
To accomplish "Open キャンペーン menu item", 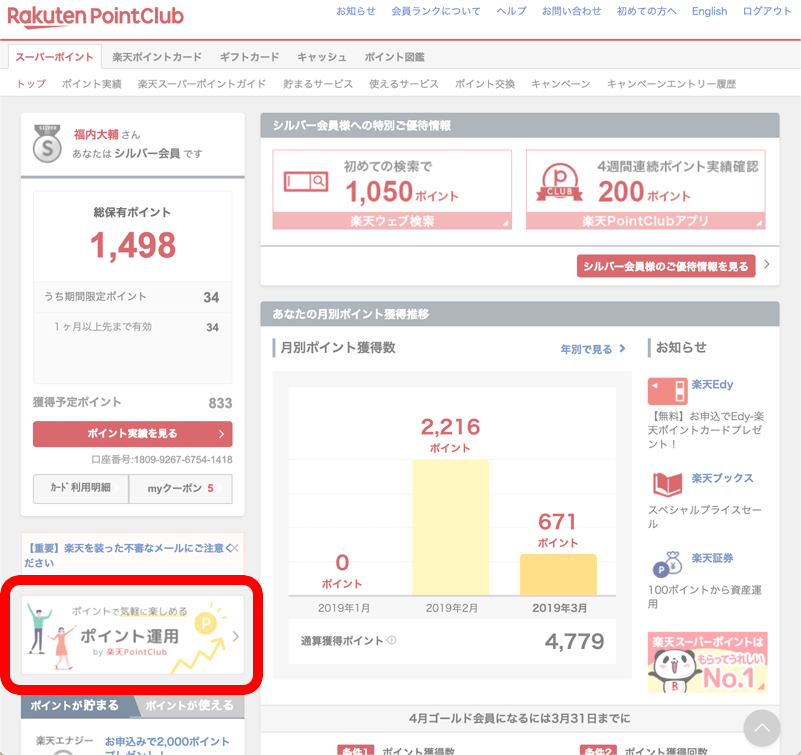I will 561,84.
